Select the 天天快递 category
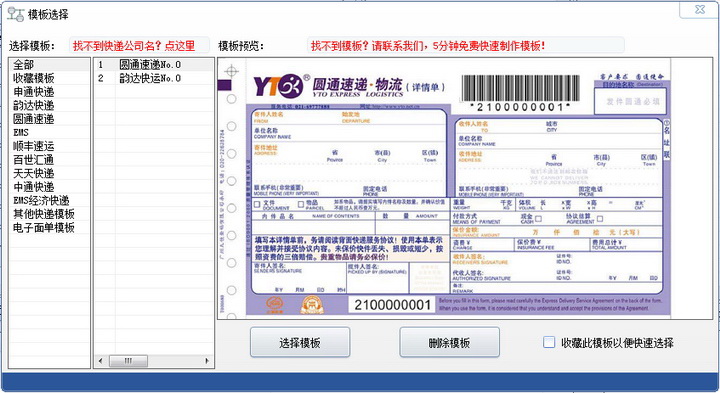This screenshot has height=393, width=720. click(x=50, y=173)
